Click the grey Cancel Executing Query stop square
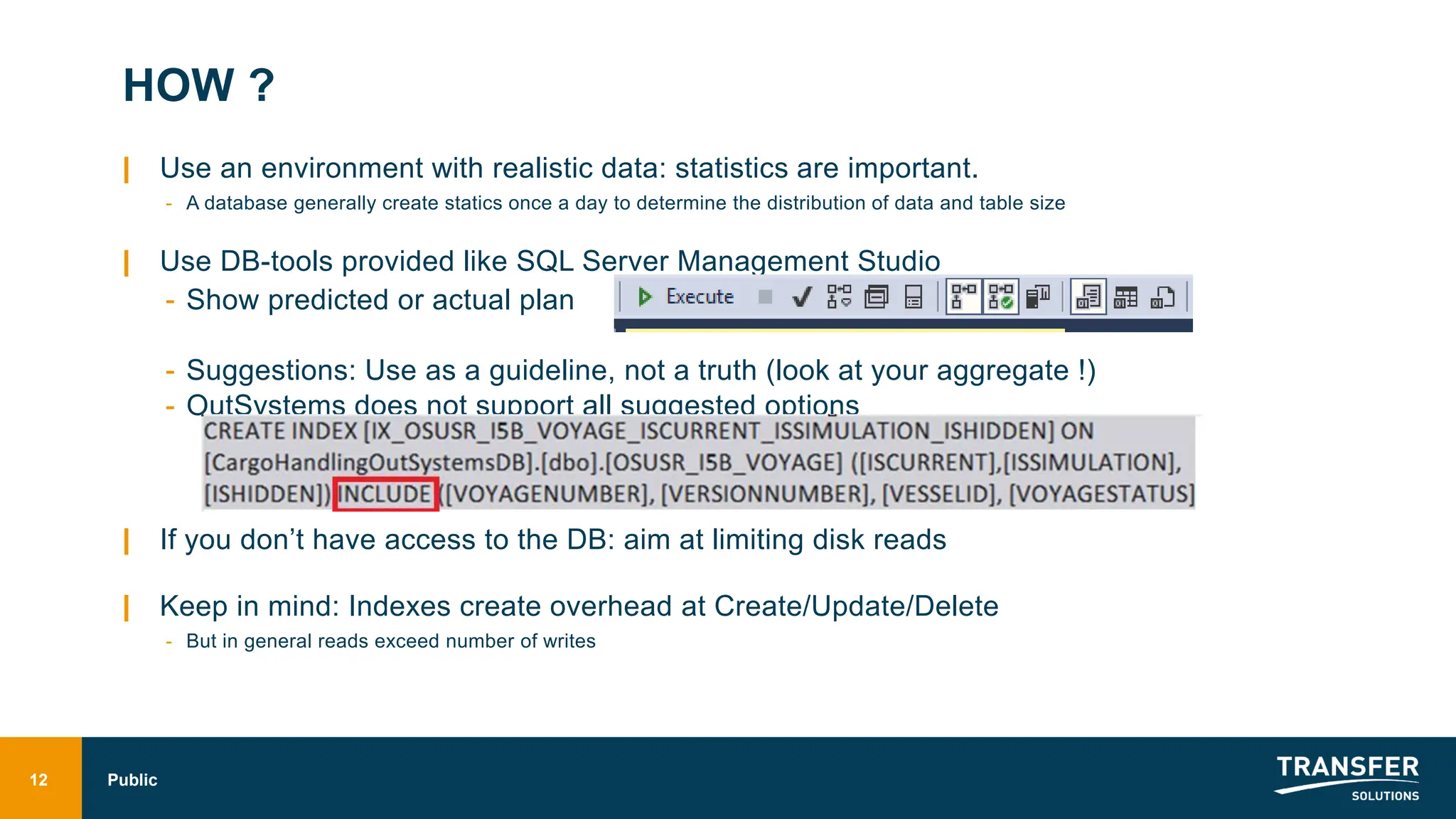 [765, 296]
